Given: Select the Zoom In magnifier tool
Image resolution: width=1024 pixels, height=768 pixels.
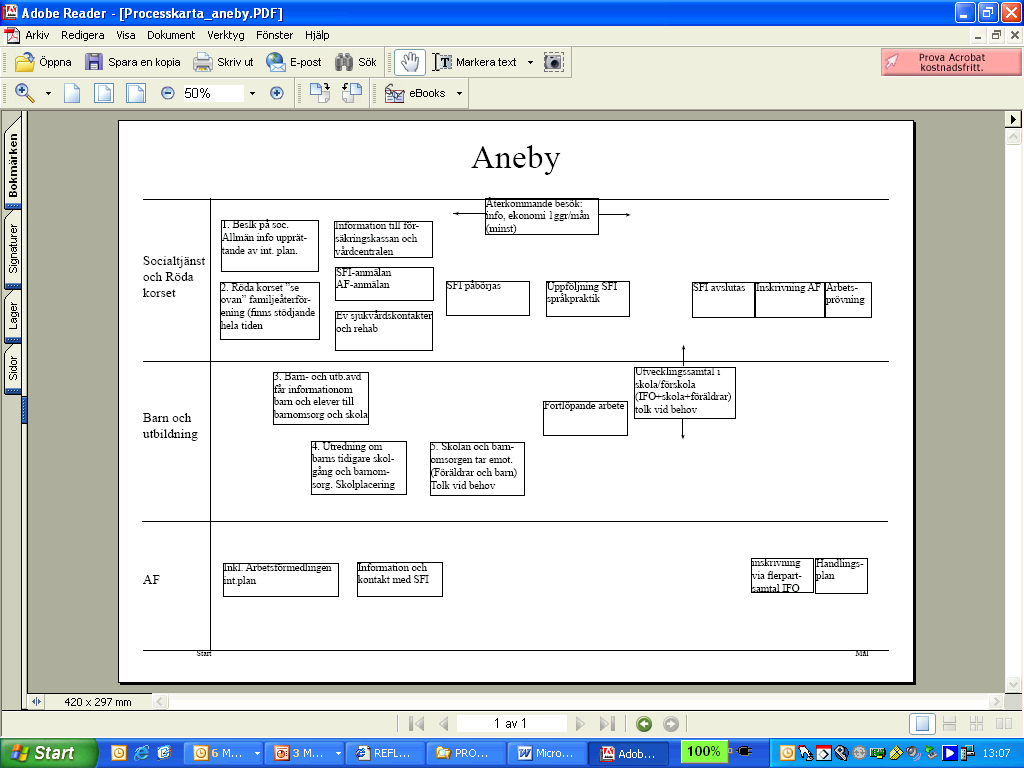Looking at the screenshot, I should point(25,93).
